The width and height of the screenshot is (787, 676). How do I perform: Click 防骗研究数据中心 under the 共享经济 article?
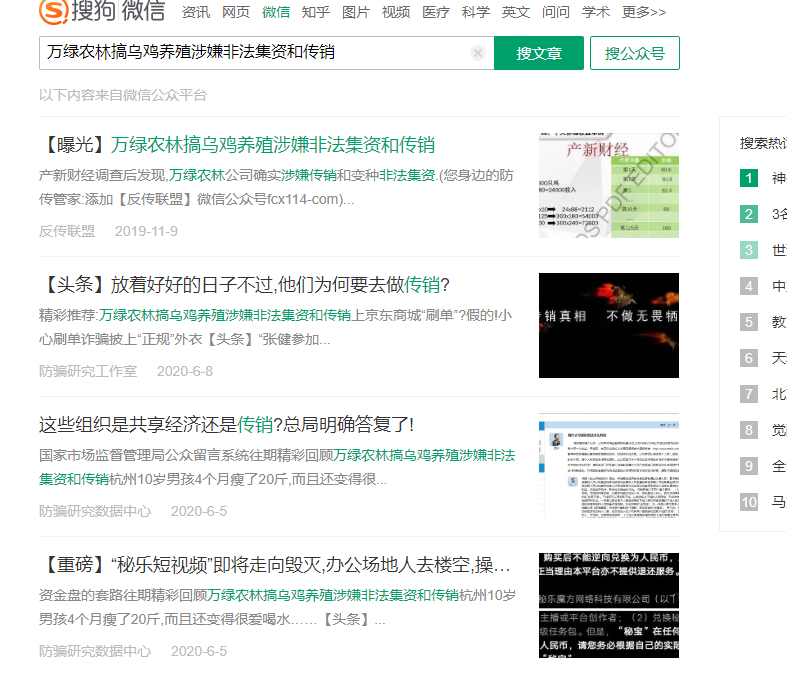95,511
